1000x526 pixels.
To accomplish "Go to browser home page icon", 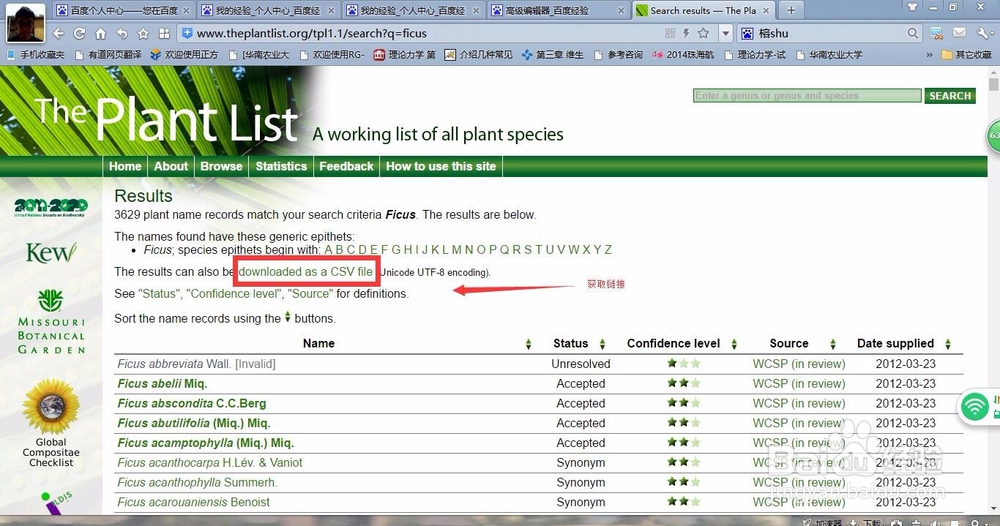I will tap(101, 33).
